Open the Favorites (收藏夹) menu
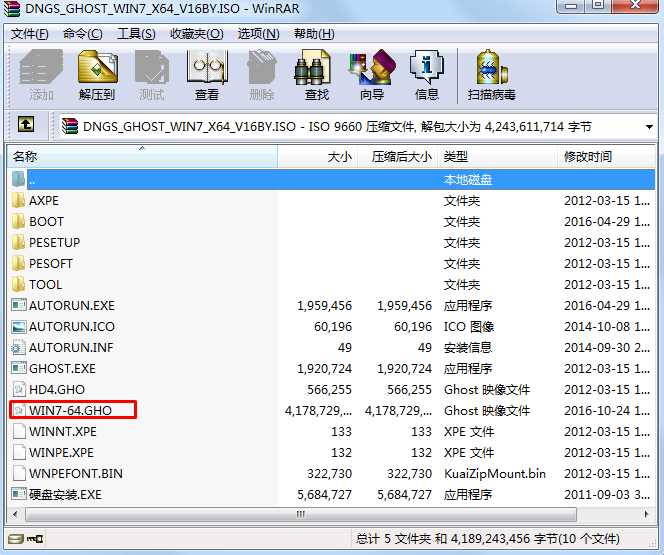The height and width of the screenshot is (555, 664). coord(196,34)
